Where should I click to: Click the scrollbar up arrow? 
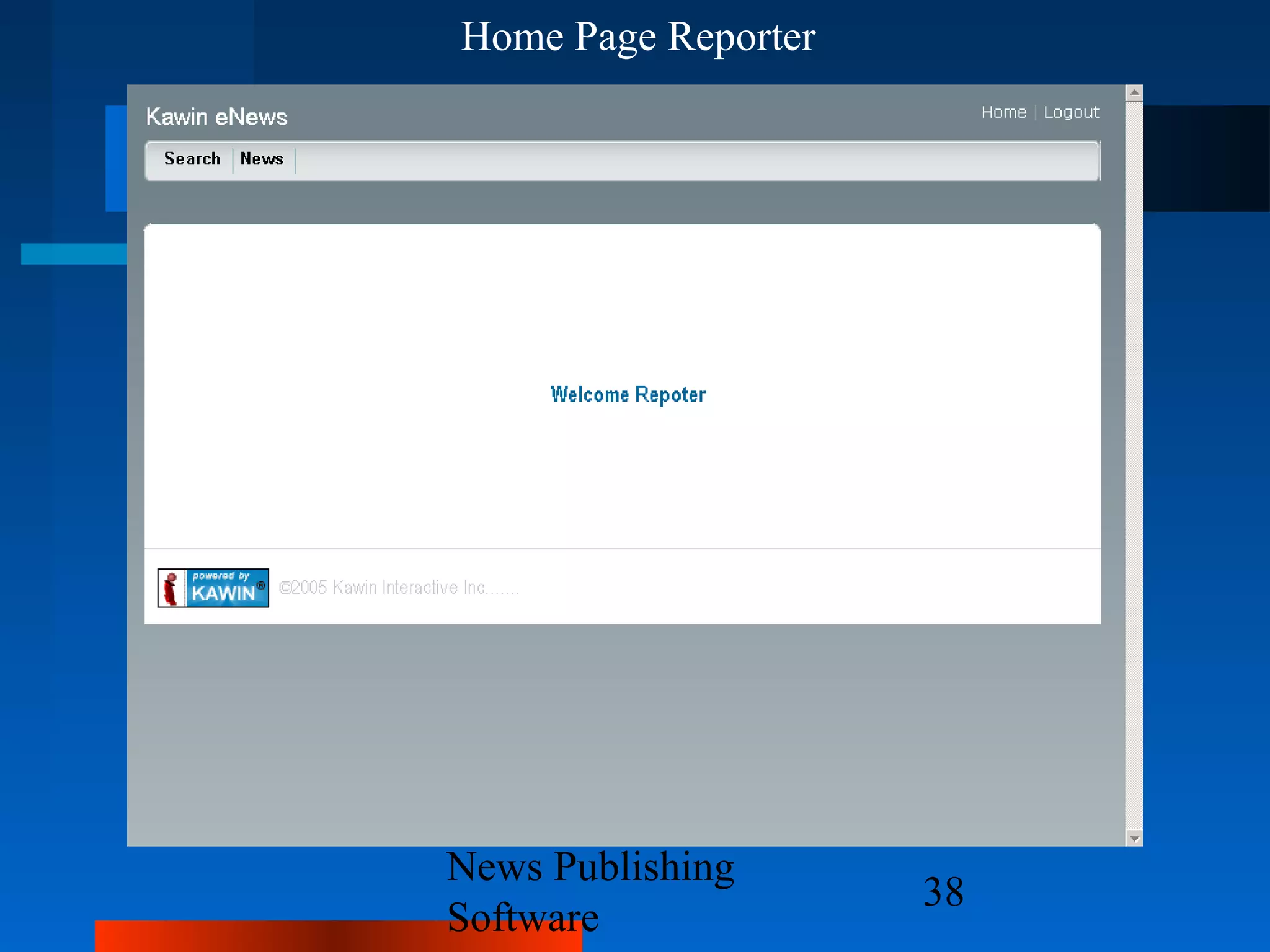[x=1134, y=93]
